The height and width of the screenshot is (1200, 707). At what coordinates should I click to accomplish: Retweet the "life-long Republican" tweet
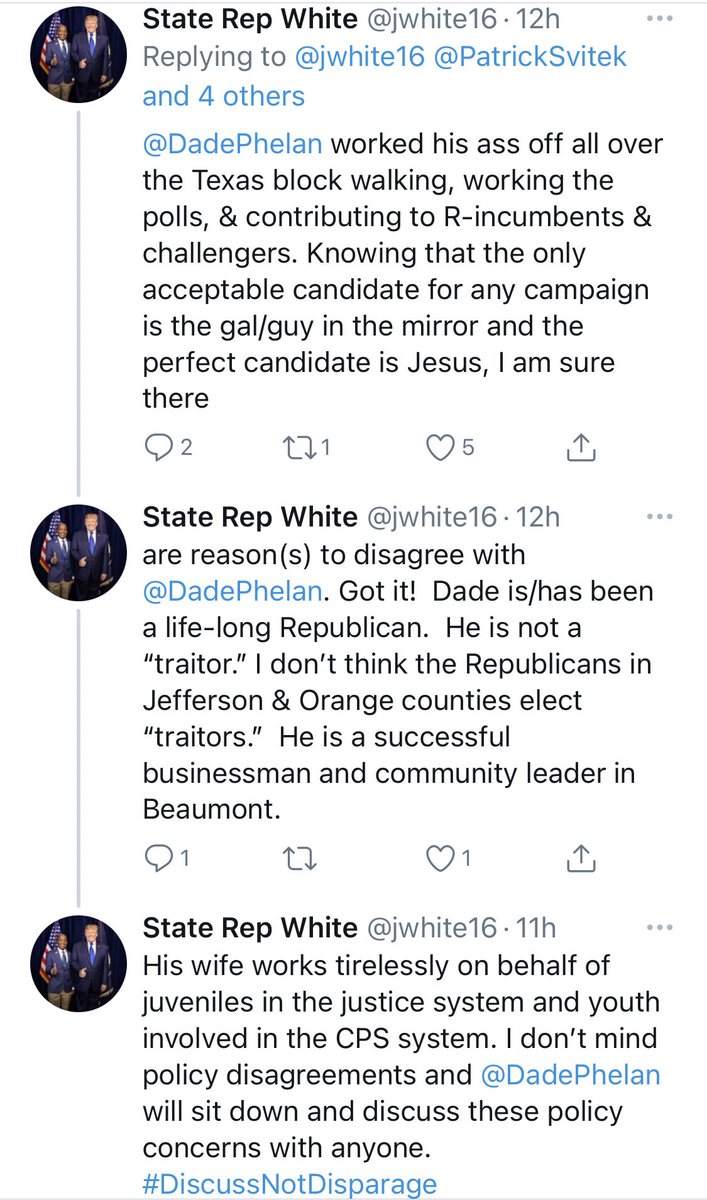click(295, 857)
